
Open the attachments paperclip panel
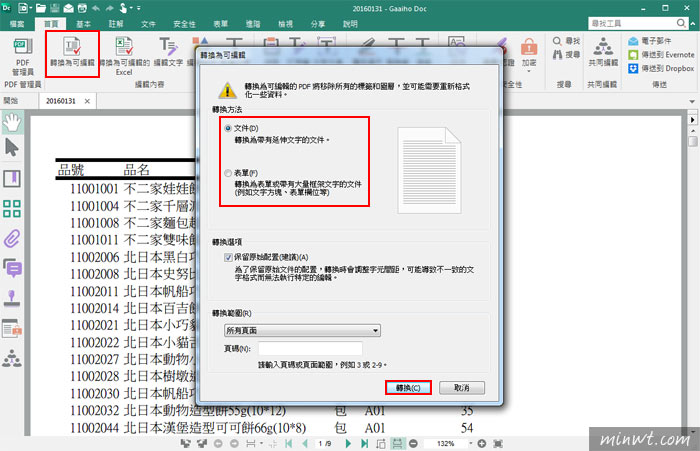coord(12,239)
